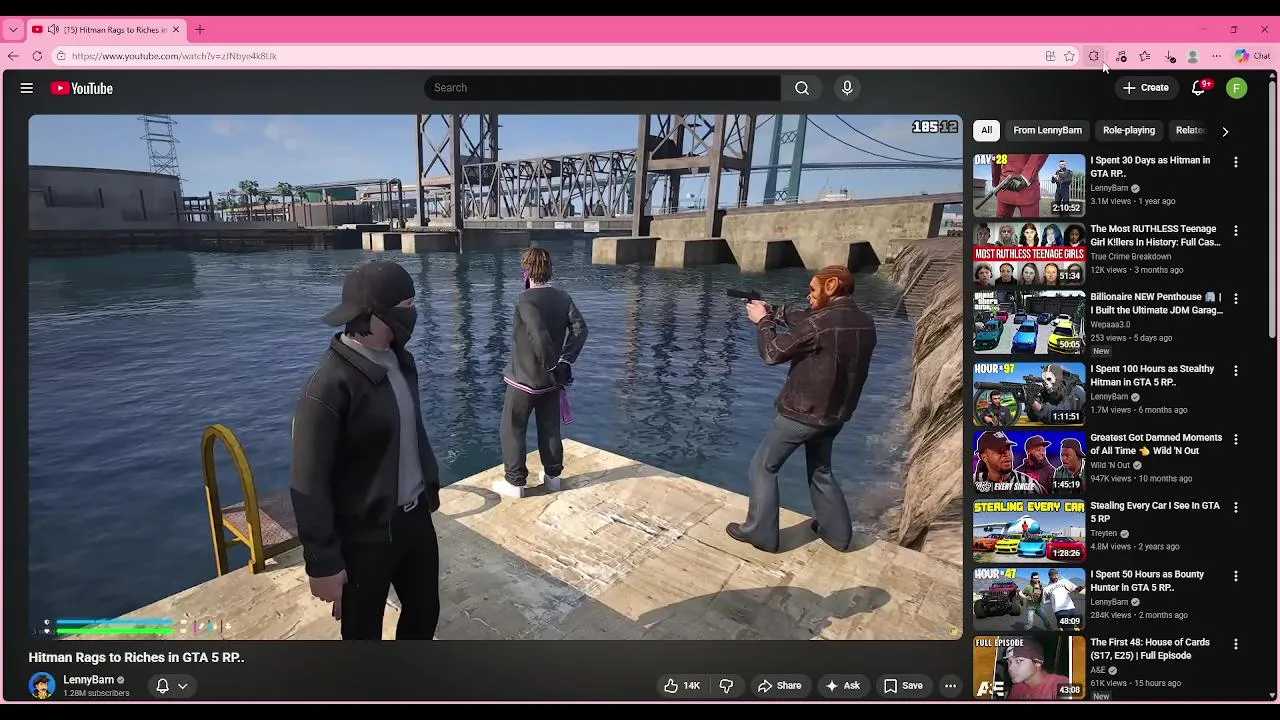This screenshot has width=1280, height=720.
Task: Open browser profile icon
Action: click(x=1193, y=56)
